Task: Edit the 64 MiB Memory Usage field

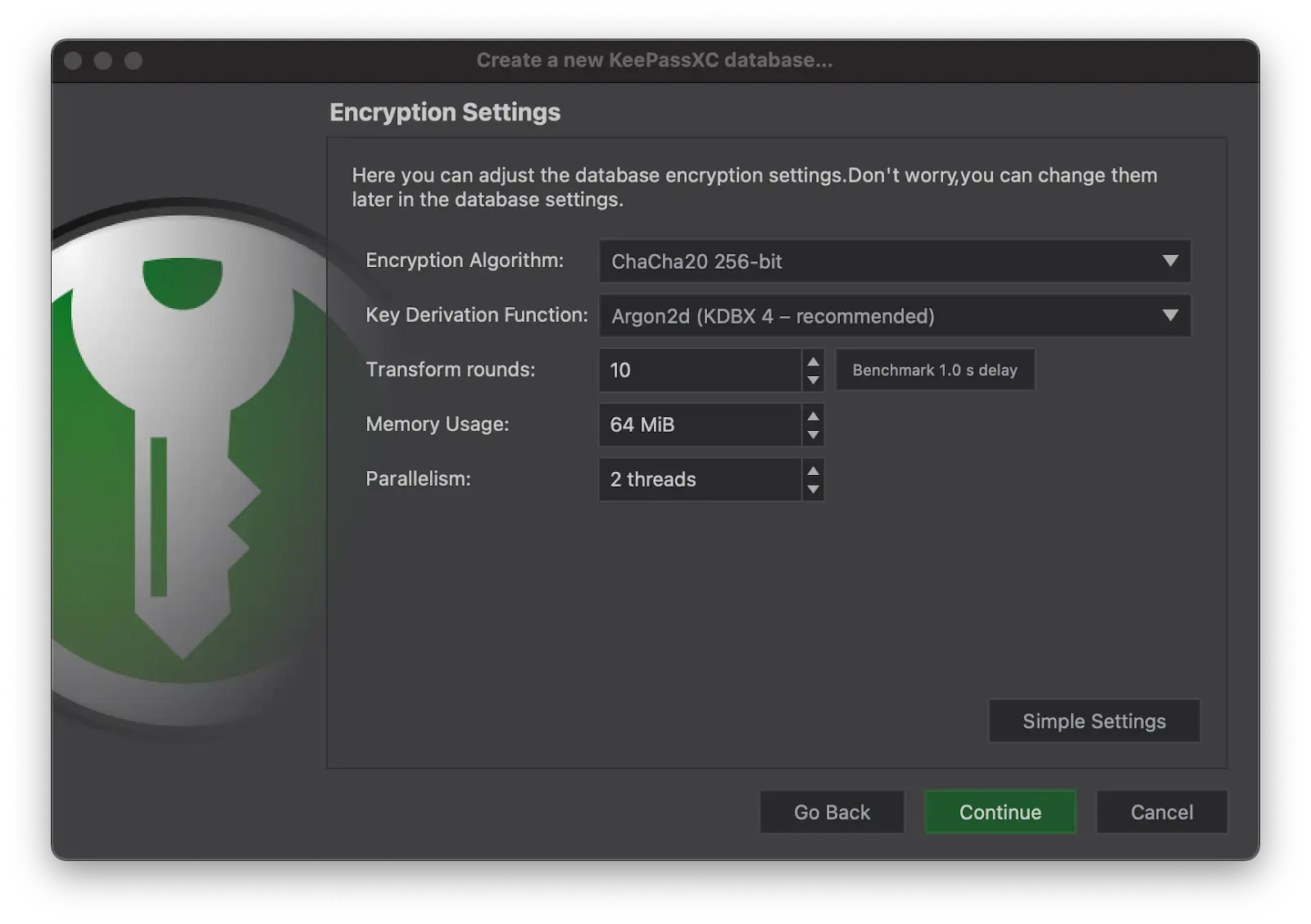Action: (x=701, y=424)
